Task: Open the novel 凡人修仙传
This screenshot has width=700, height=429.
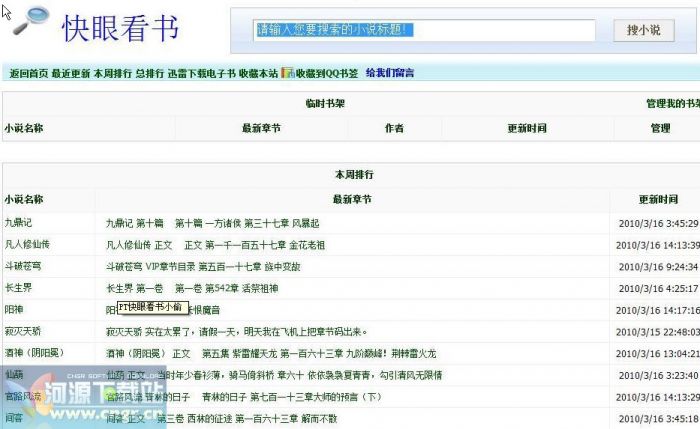Action: 27,244
